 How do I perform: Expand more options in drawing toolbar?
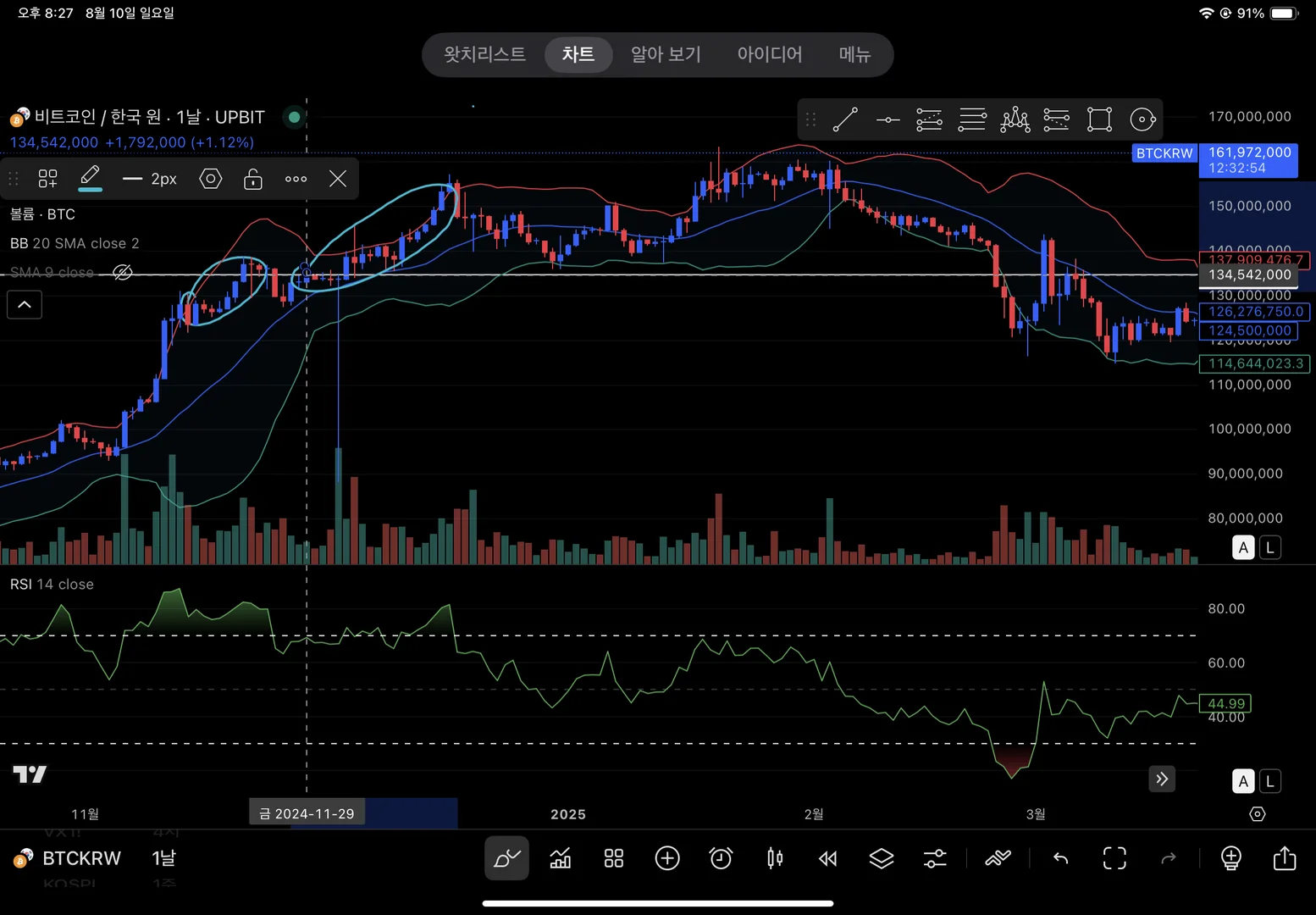click(x=296, y=179)
